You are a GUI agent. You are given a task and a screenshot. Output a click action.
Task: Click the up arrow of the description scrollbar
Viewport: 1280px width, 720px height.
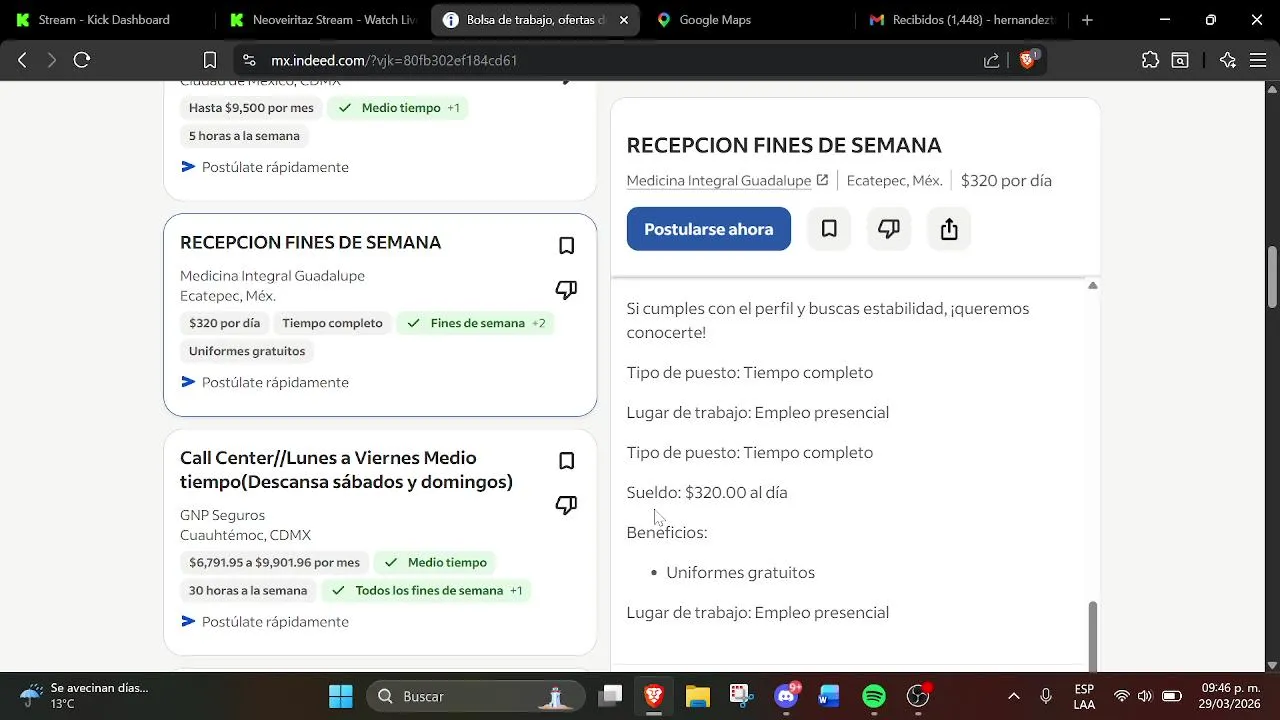coord(1092,286)
